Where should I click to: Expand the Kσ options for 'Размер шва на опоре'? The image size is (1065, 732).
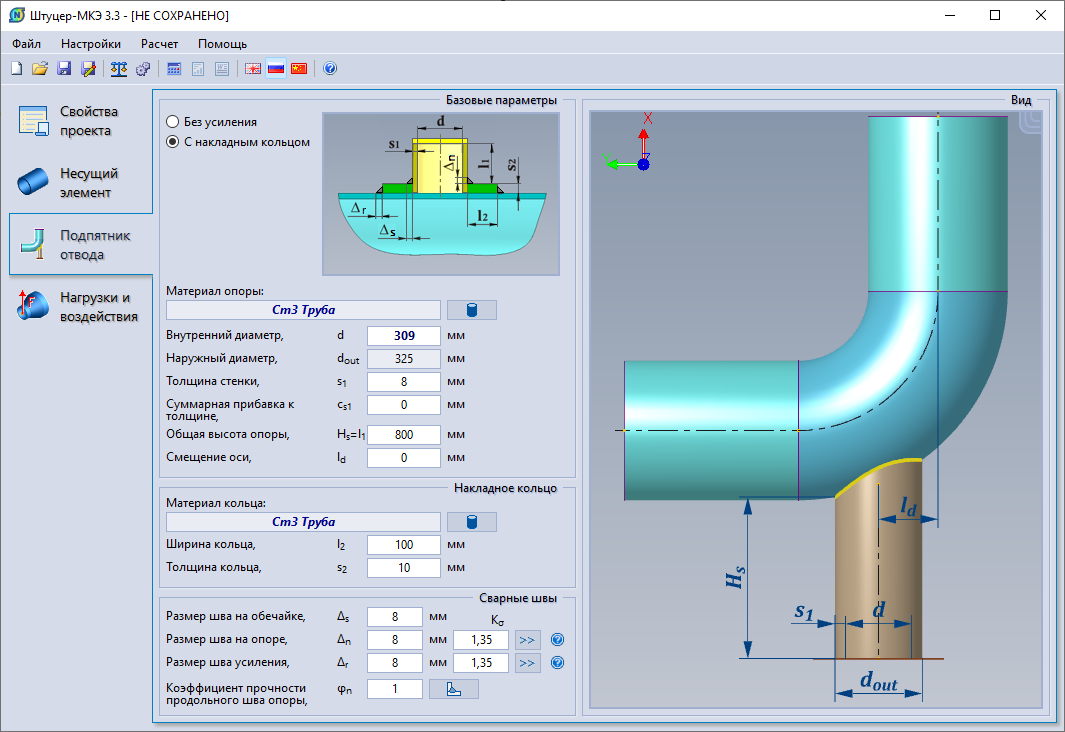[x=527, y=640]
